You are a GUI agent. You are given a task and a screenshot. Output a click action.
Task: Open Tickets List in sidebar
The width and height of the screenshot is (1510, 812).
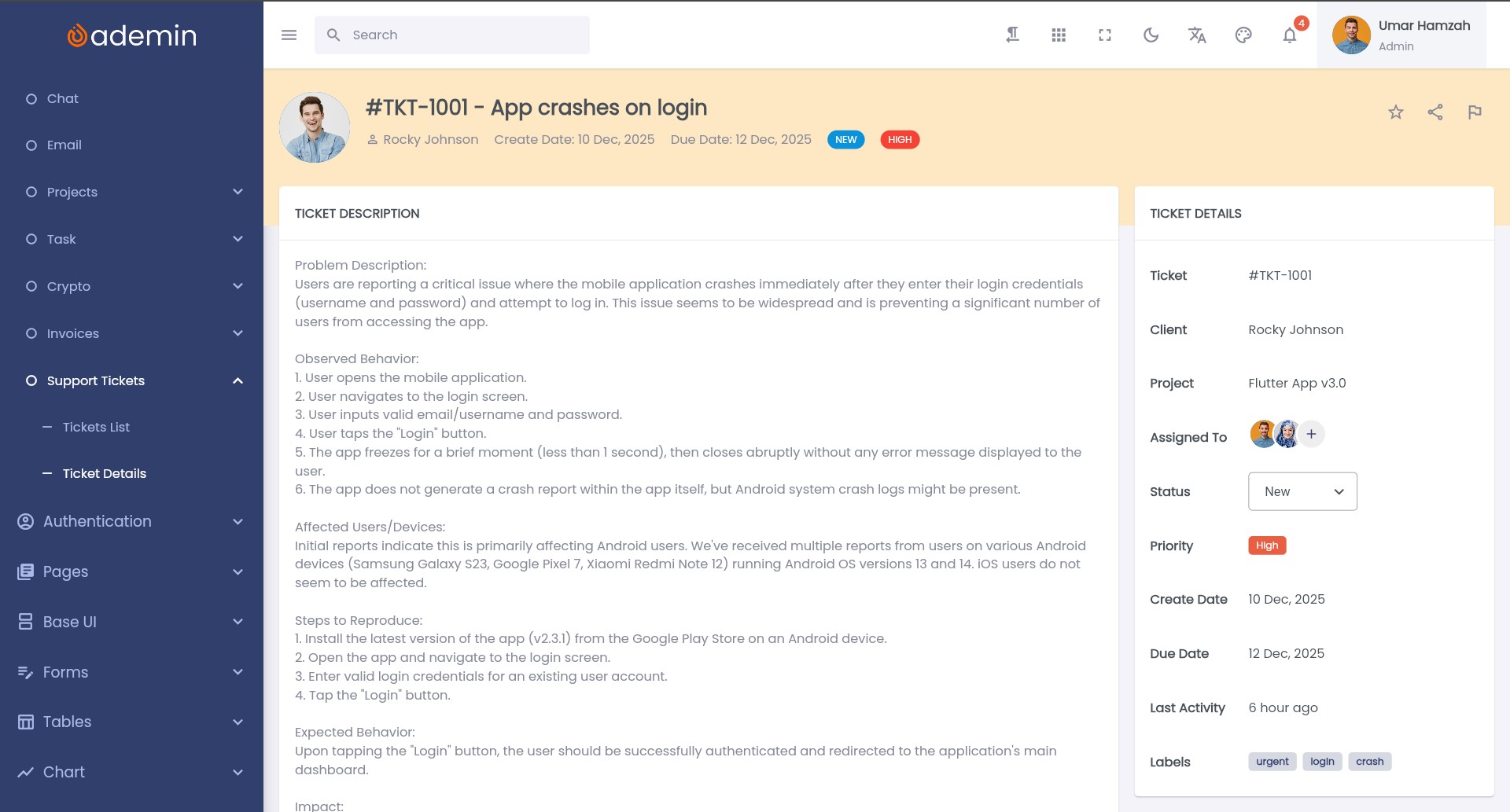96,427
